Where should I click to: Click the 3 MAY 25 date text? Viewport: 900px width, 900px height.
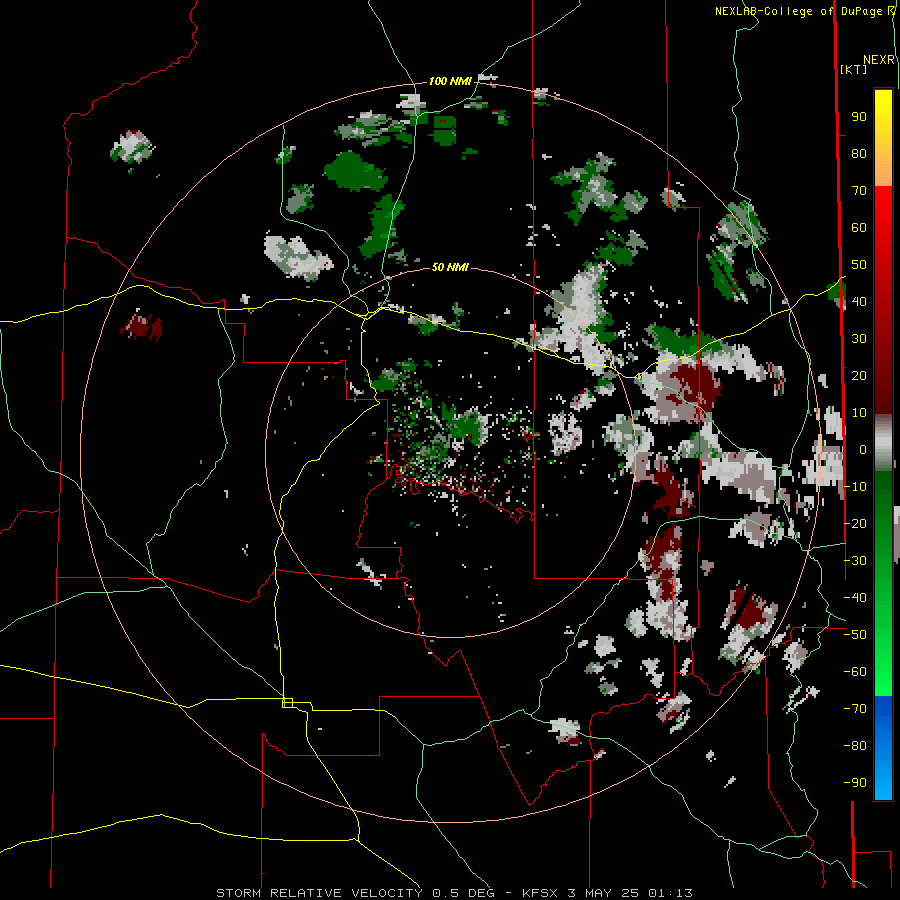point(603,893)
